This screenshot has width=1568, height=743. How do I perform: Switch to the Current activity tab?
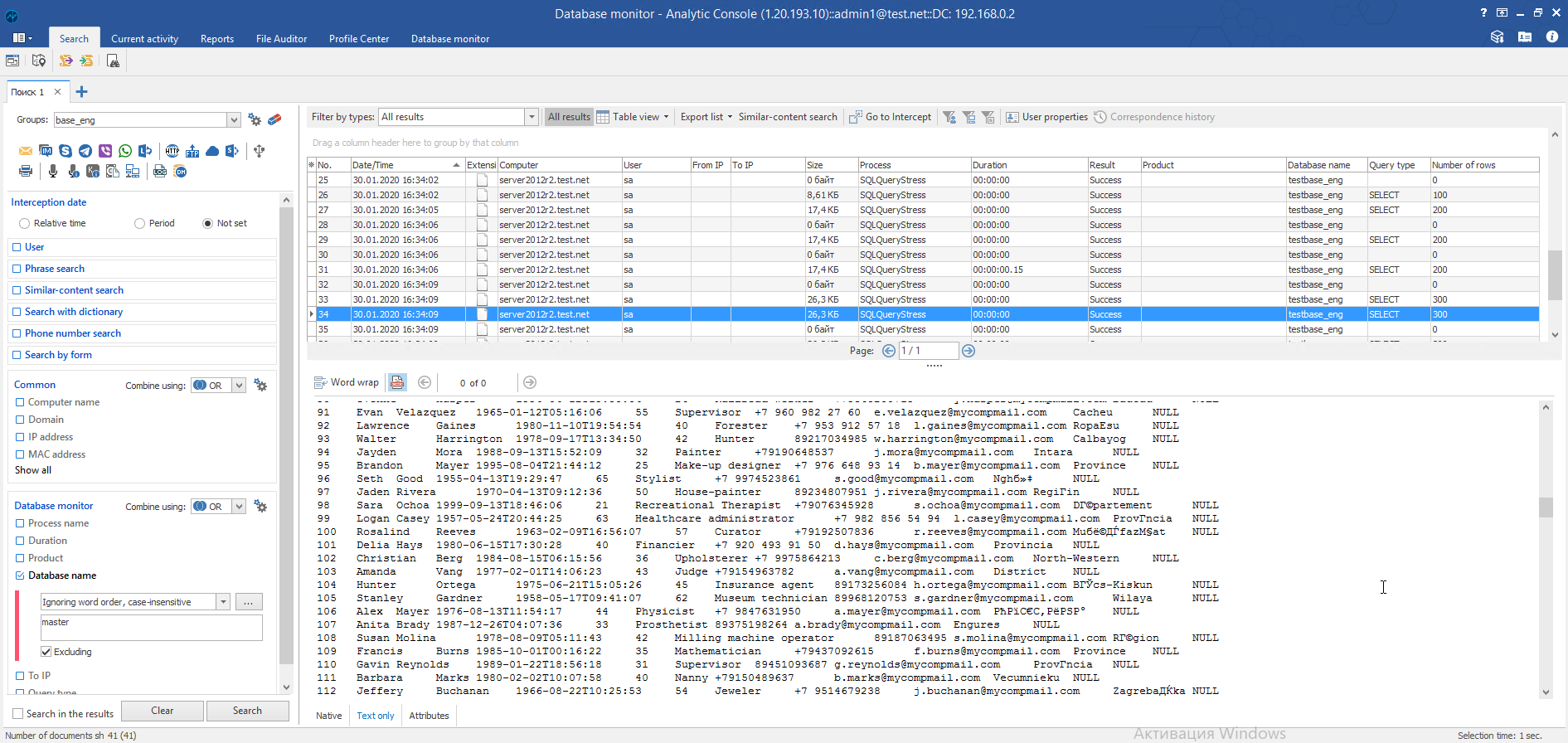[144, 39]
